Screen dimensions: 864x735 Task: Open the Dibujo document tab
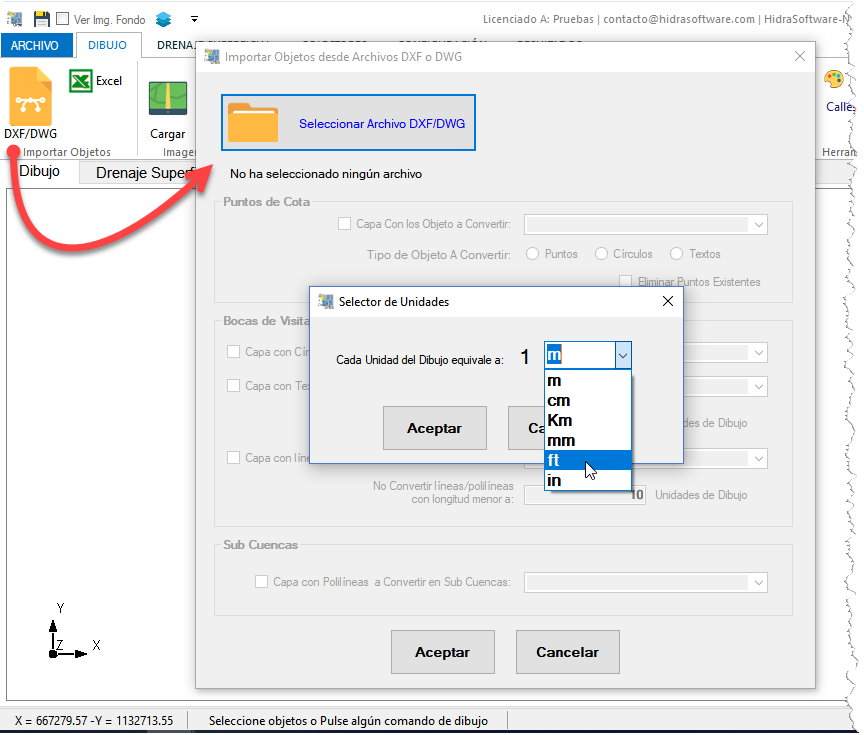40,171
